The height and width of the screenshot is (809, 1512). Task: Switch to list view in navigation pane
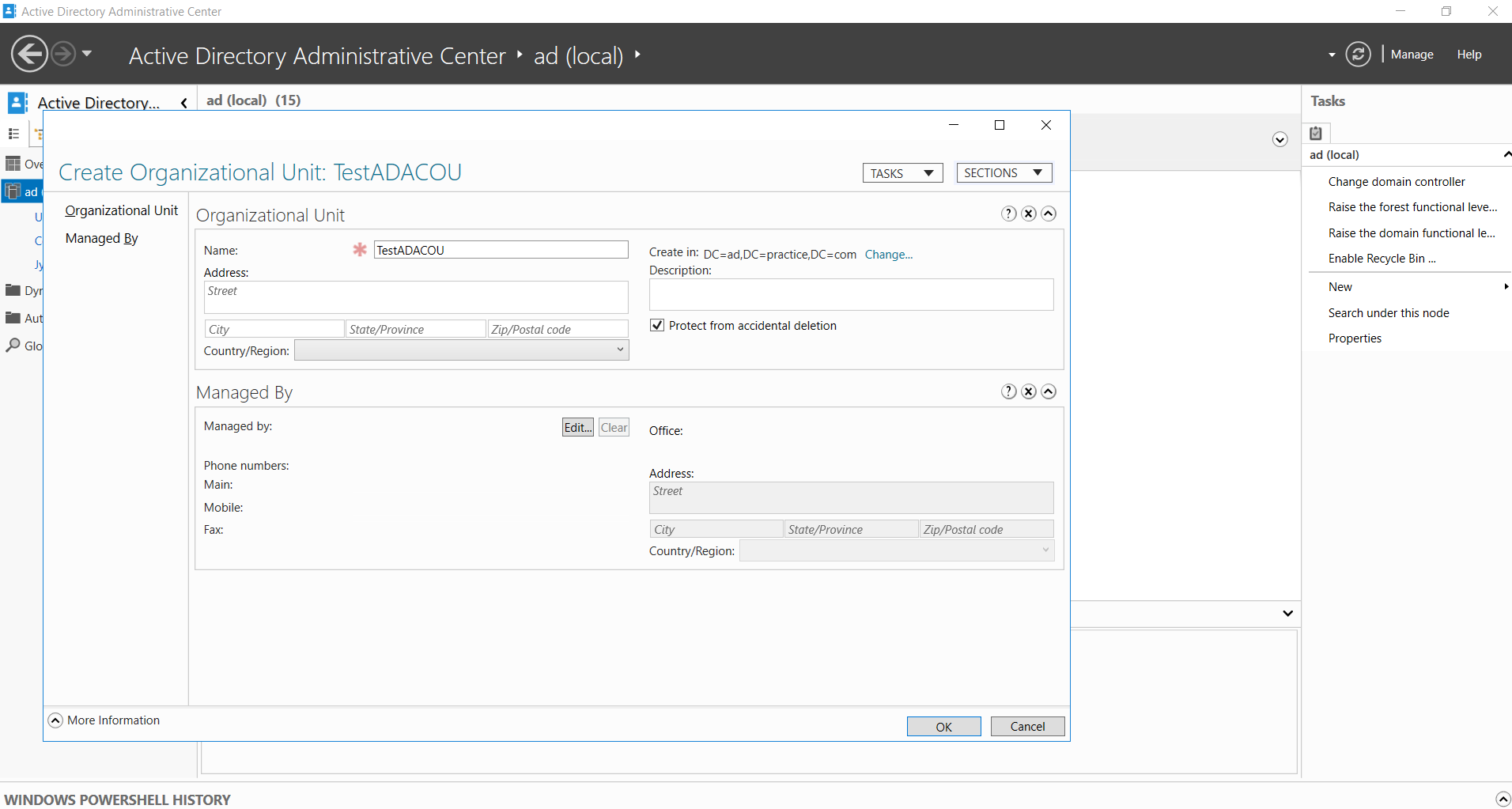(13, 134)
